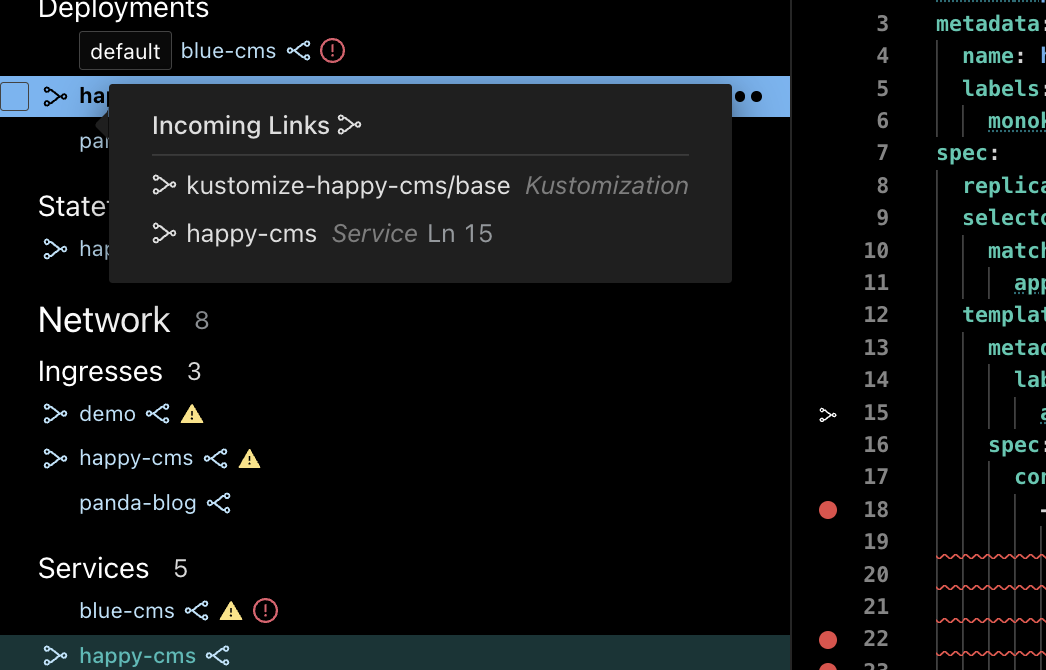The width and height of the screenshot is (1046, 670).
Task: Click the outgoing links icon of happy-cms service
Action: [x=218, y=656]
